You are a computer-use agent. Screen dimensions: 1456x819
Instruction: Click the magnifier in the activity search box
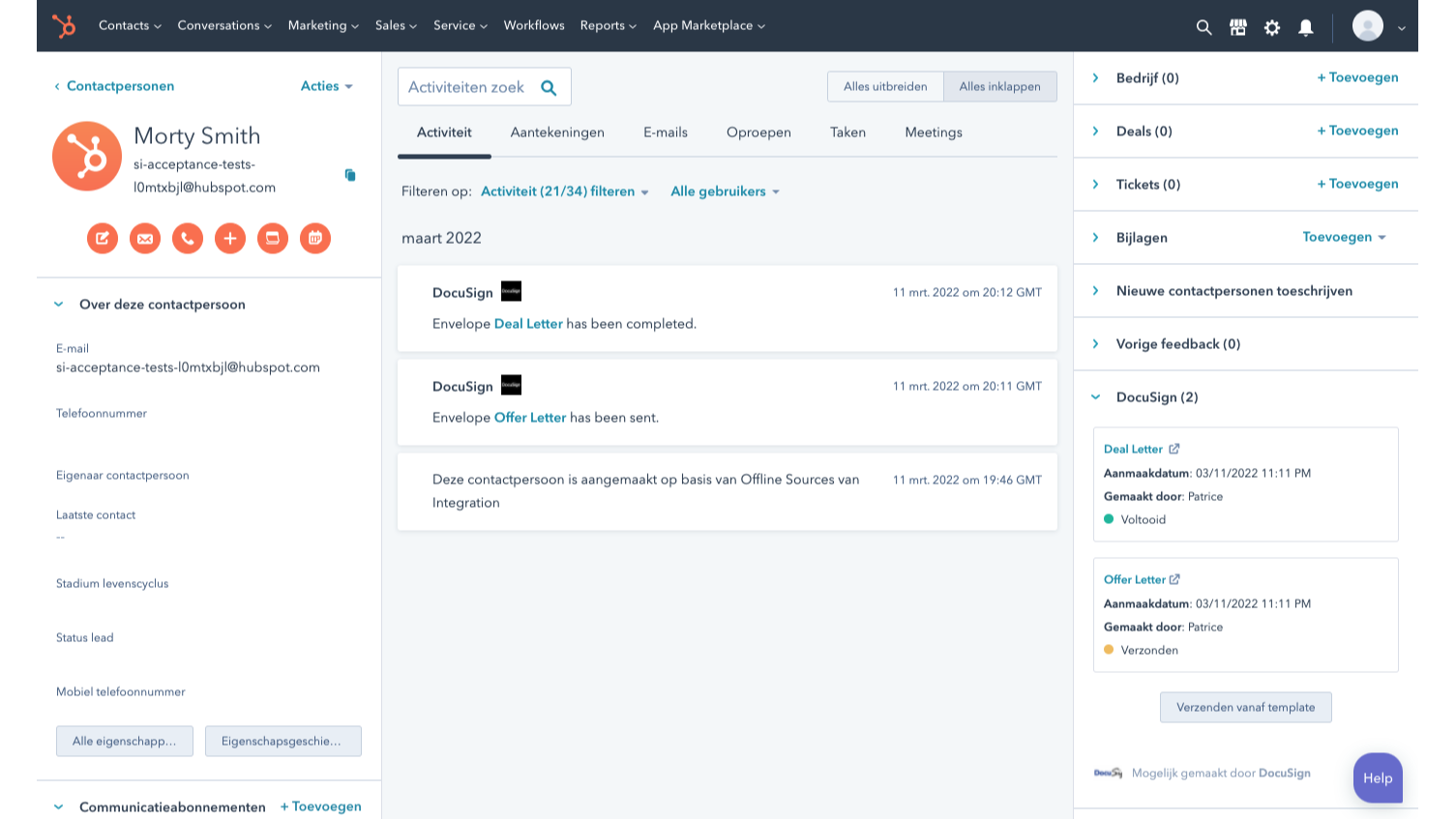pos(549,87)
